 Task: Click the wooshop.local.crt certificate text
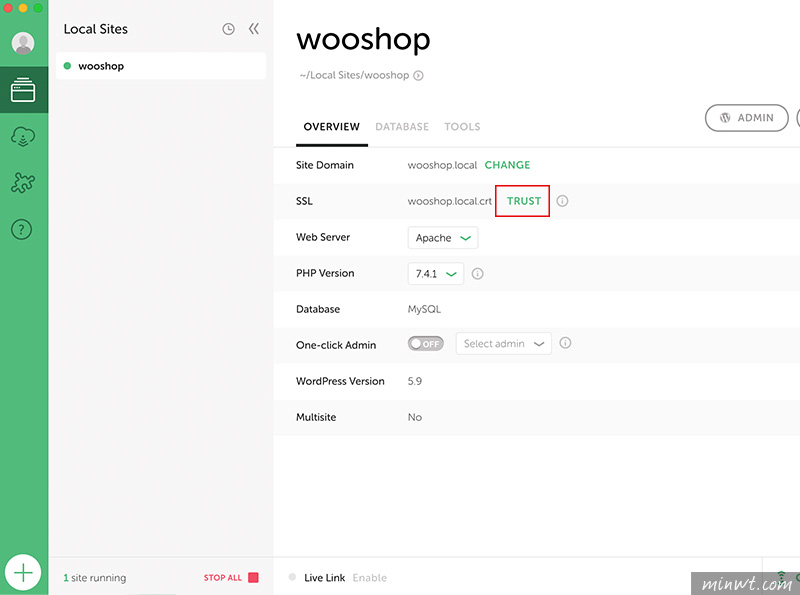(x=449, y=201)
